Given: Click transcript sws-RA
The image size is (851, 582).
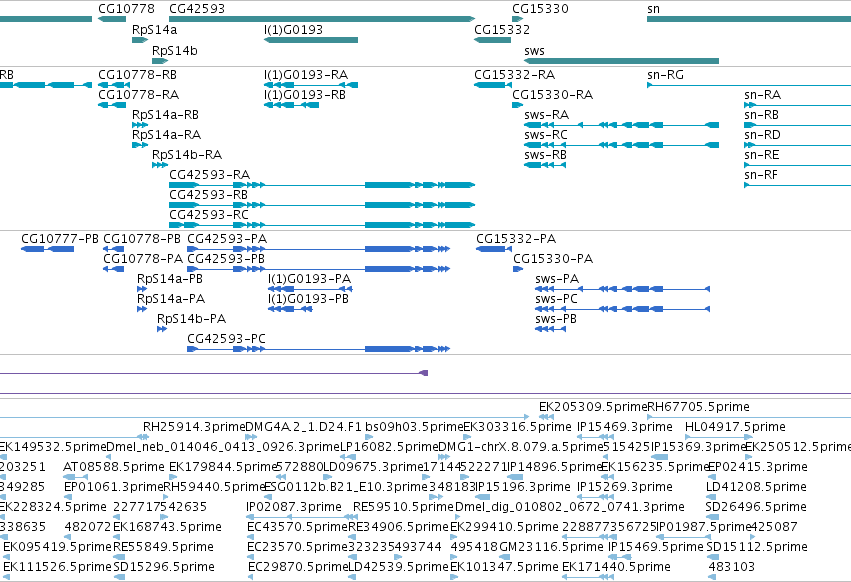Looking at the screenshot, I should 621,125.
